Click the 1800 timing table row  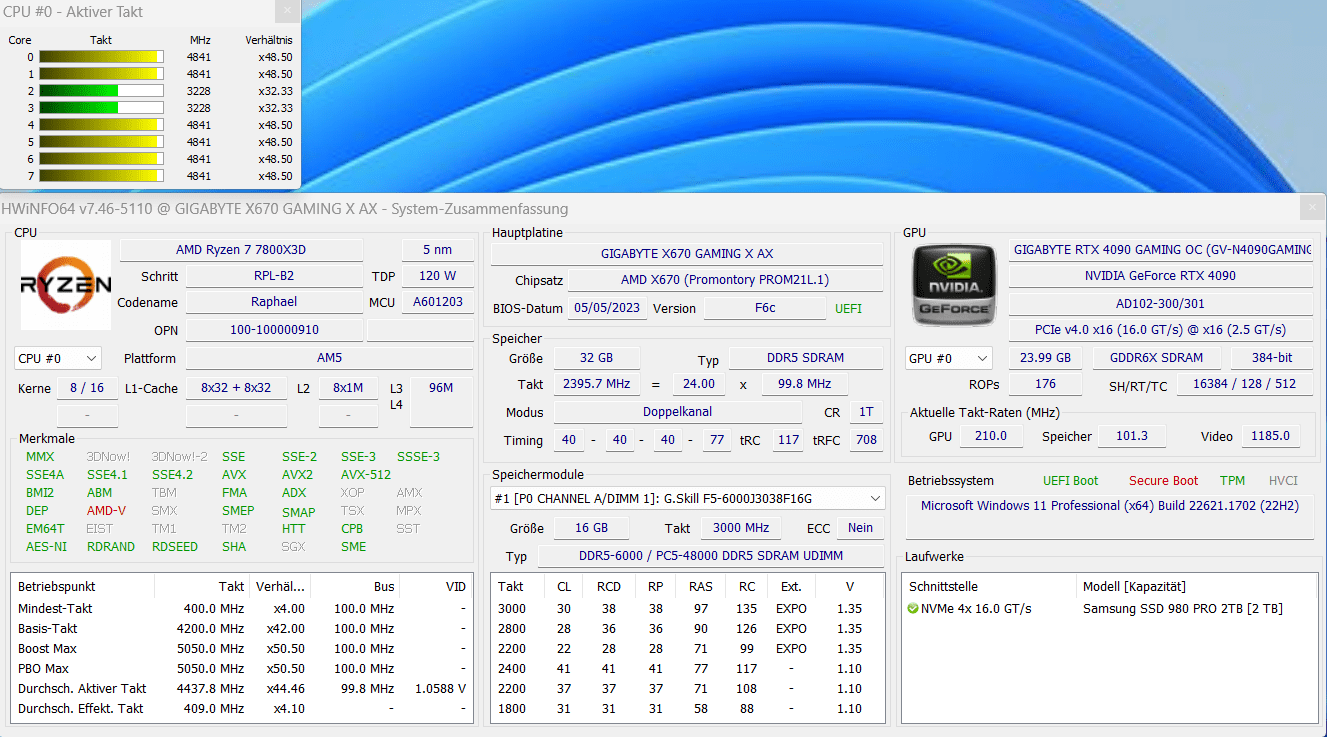pos(688,708)
